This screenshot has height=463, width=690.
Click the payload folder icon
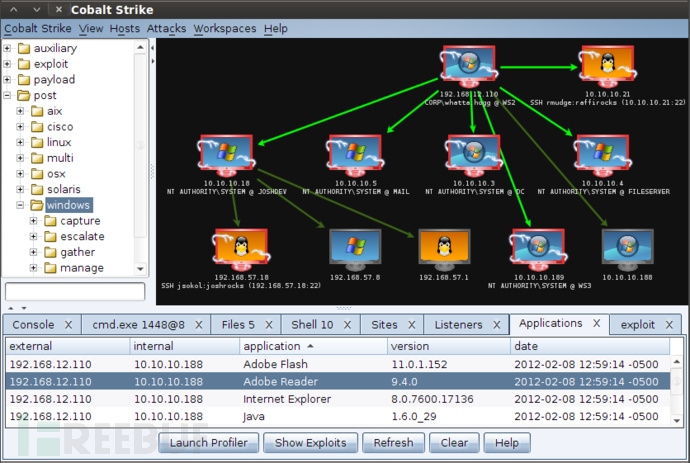(x=24, y=80)
